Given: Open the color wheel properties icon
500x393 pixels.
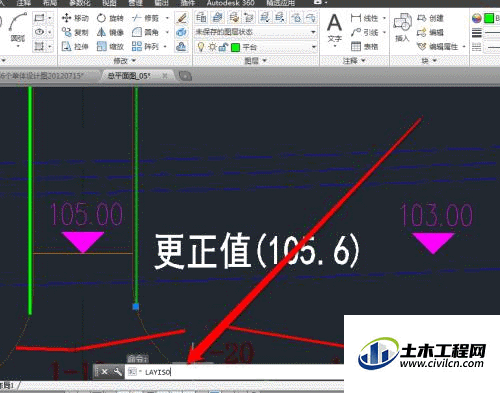Looking at the screenshot, I should coord(477,18).
